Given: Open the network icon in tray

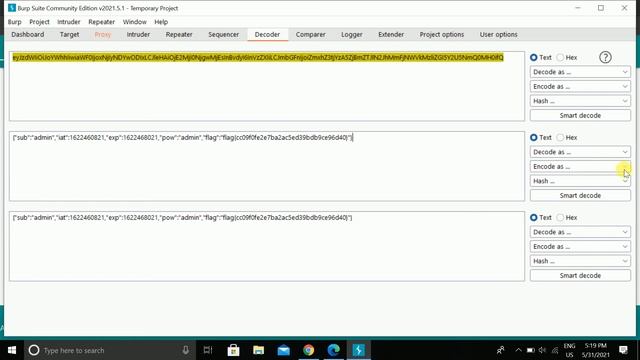Looking at the screenshot, I should [x=555, y=350].
